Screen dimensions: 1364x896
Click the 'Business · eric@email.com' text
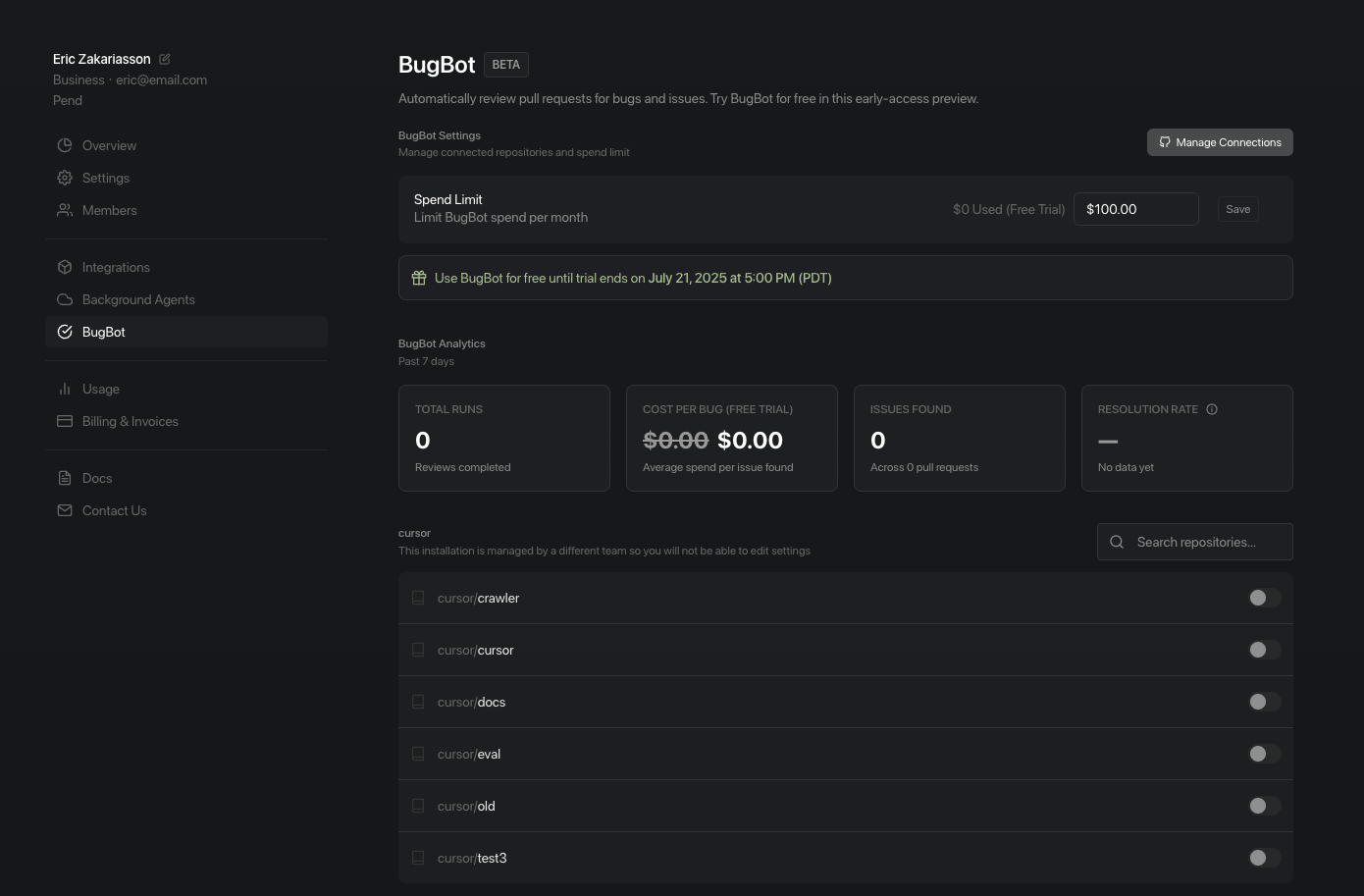[x=131, y=79]
